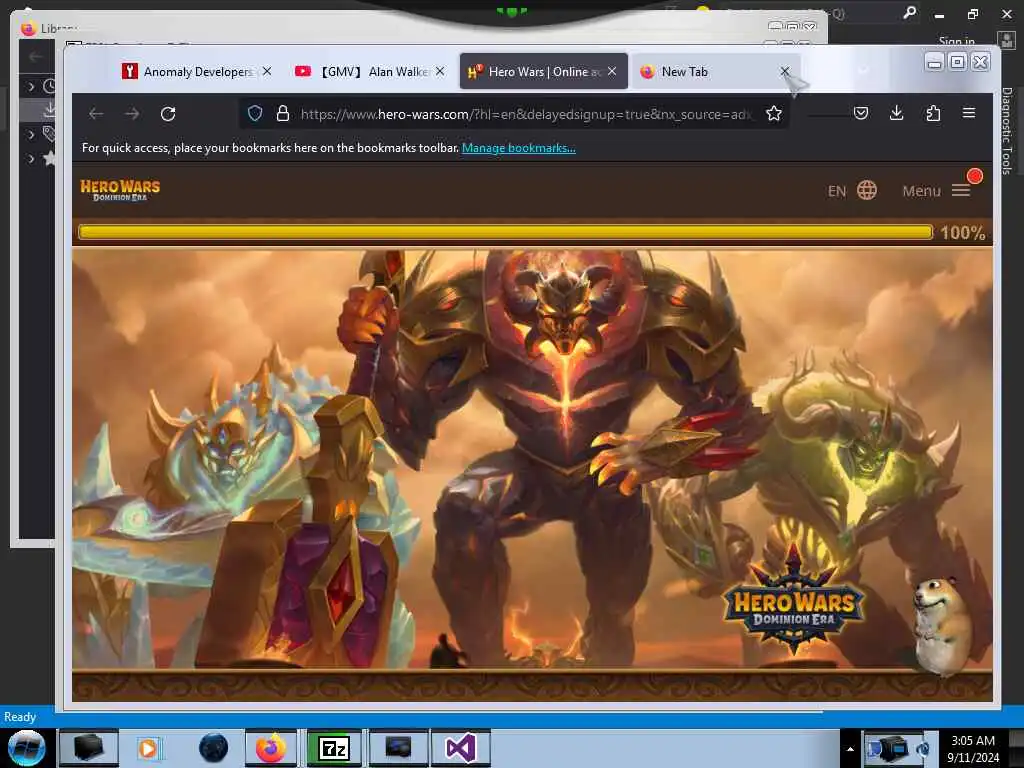Reload the Hero Wars page
1024x768 pixels.
[168, 114]
